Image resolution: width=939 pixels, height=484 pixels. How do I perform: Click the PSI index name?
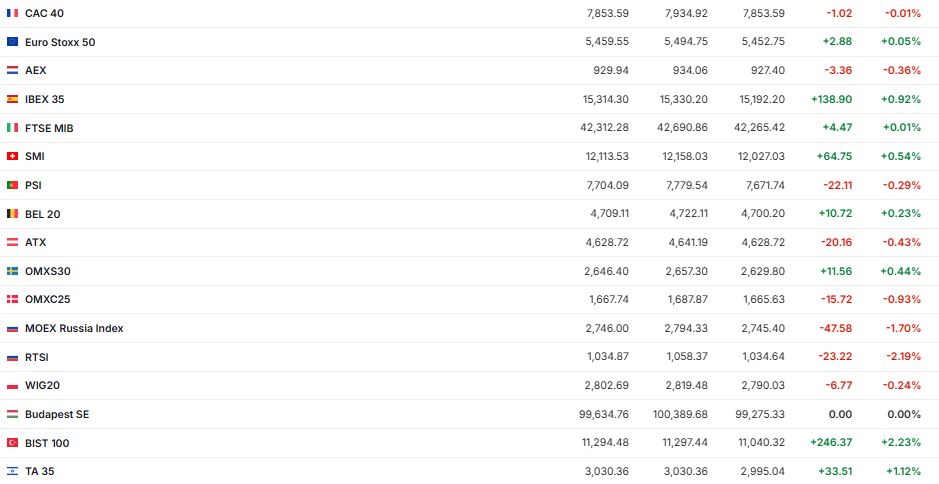pyautogui.click(x=33, y=185)
